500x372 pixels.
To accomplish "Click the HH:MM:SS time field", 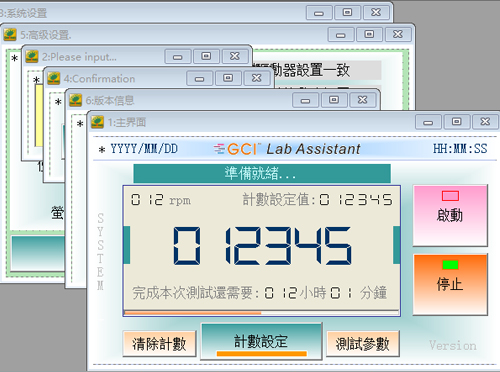I will (460, 149).
